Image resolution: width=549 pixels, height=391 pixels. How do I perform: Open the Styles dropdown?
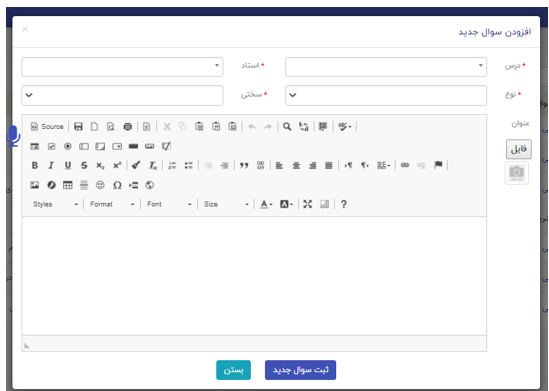(55, 204)
